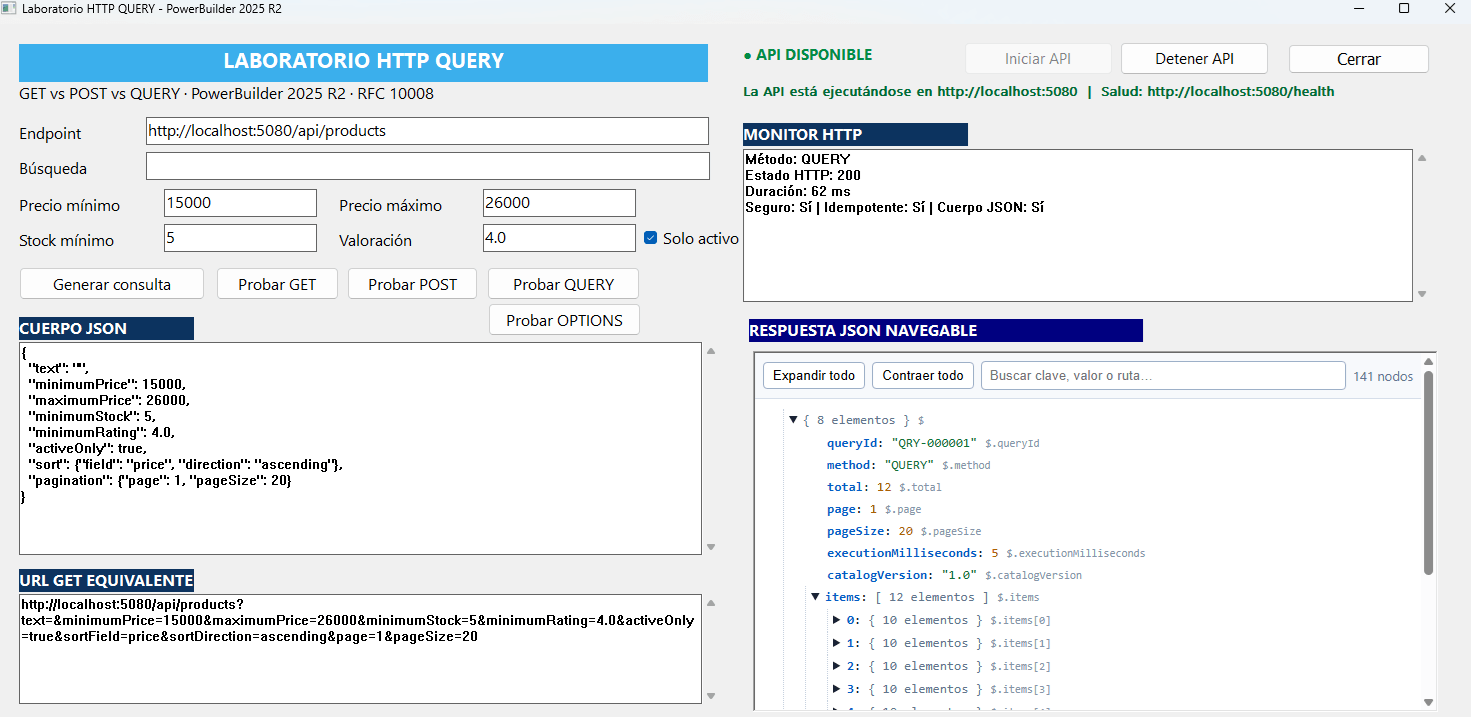1471x717 pixels.
Task: Click the CUERPO JSON scroll up arrow
Action: point(711,351)
